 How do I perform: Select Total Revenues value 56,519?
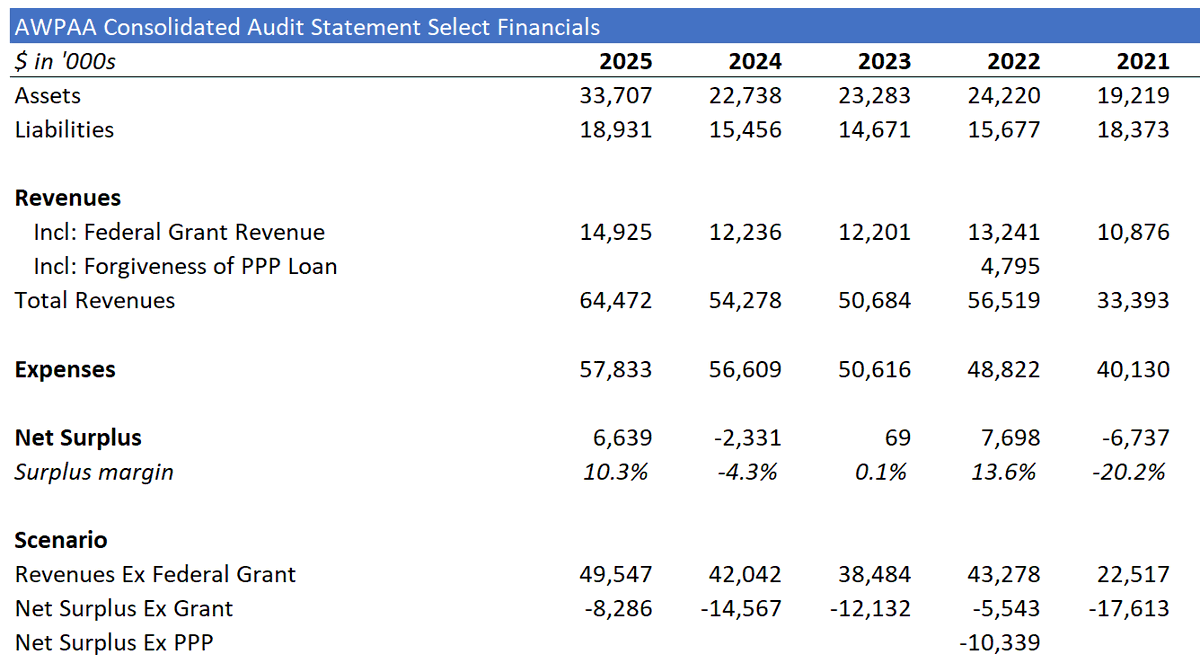(1005, 300)
